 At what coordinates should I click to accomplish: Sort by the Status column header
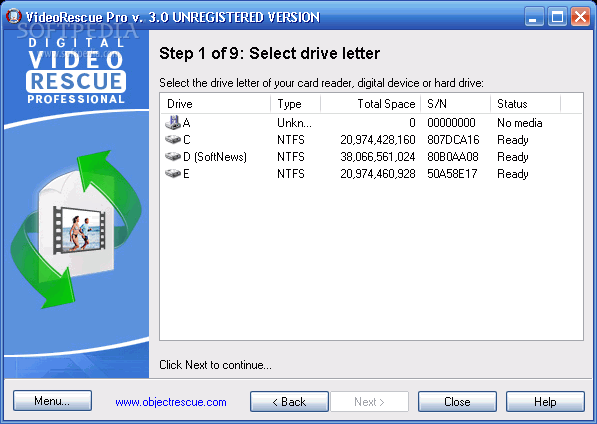point(525,104)
